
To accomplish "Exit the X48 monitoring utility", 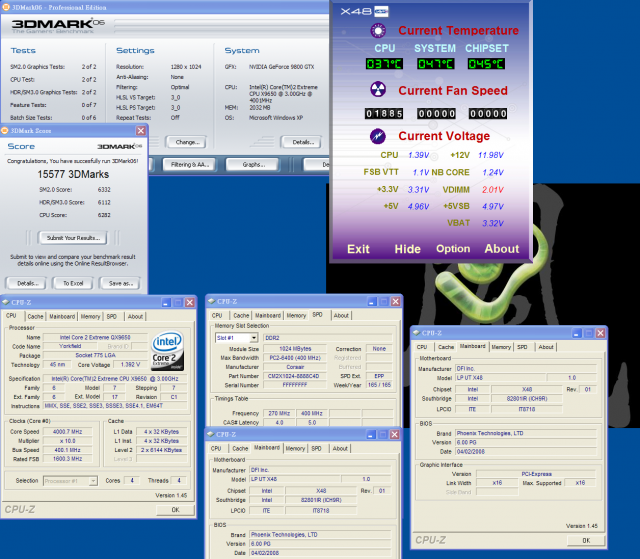I will point(358,249).
